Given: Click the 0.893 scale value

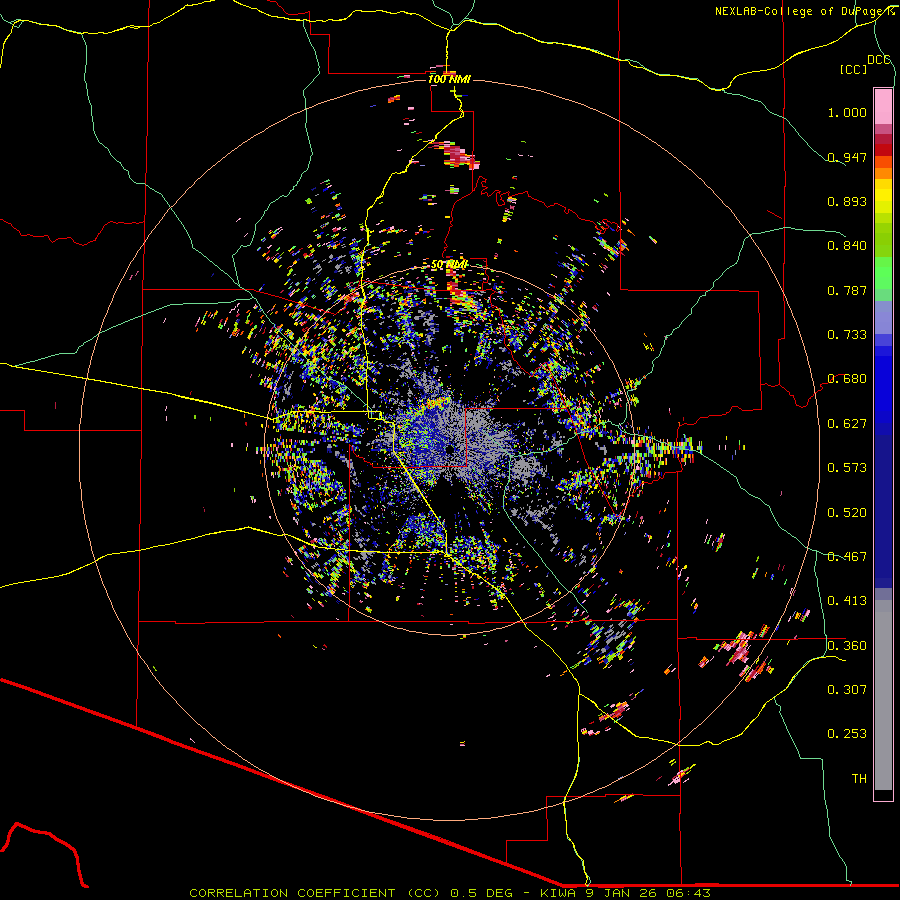Looking at the screenshot, I should click(x=847, y=201).
